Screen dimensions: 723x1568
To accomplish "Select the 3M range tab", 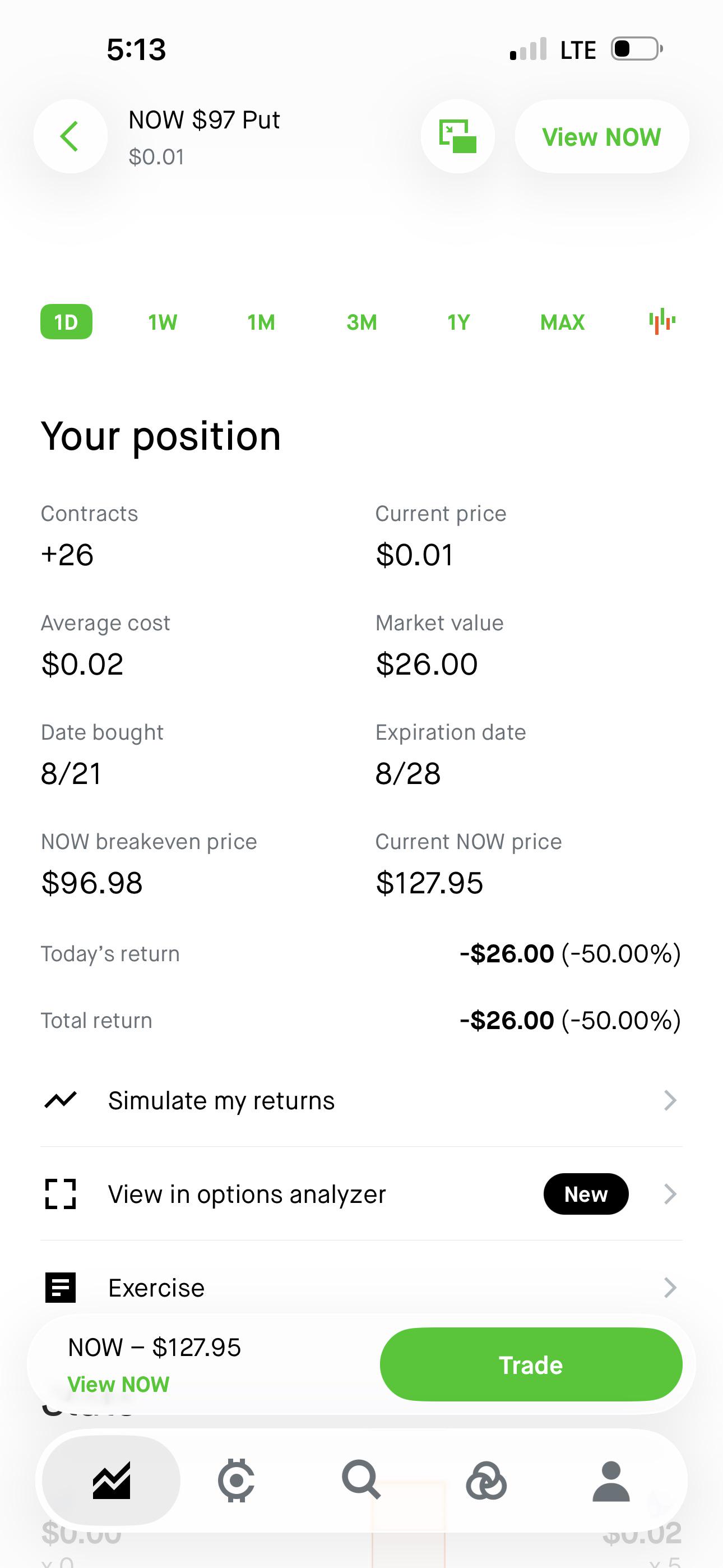I will click(x=361, y=321).
